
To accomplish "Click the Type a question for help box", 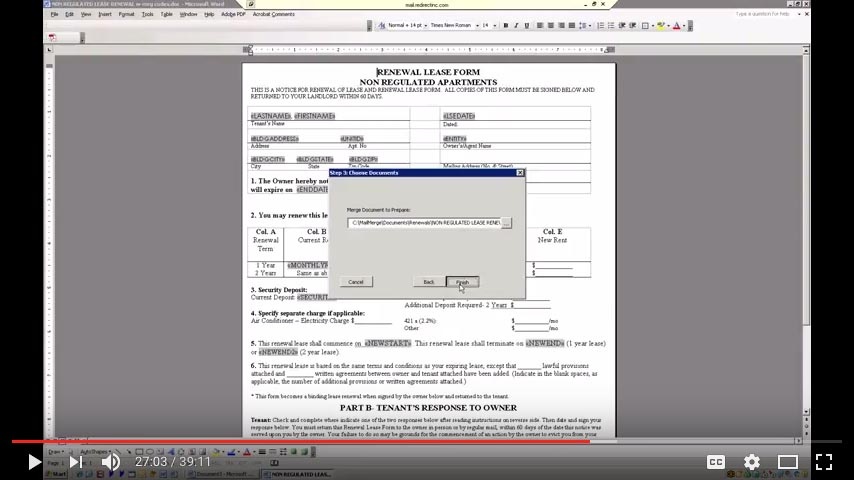I will (764, 14).
